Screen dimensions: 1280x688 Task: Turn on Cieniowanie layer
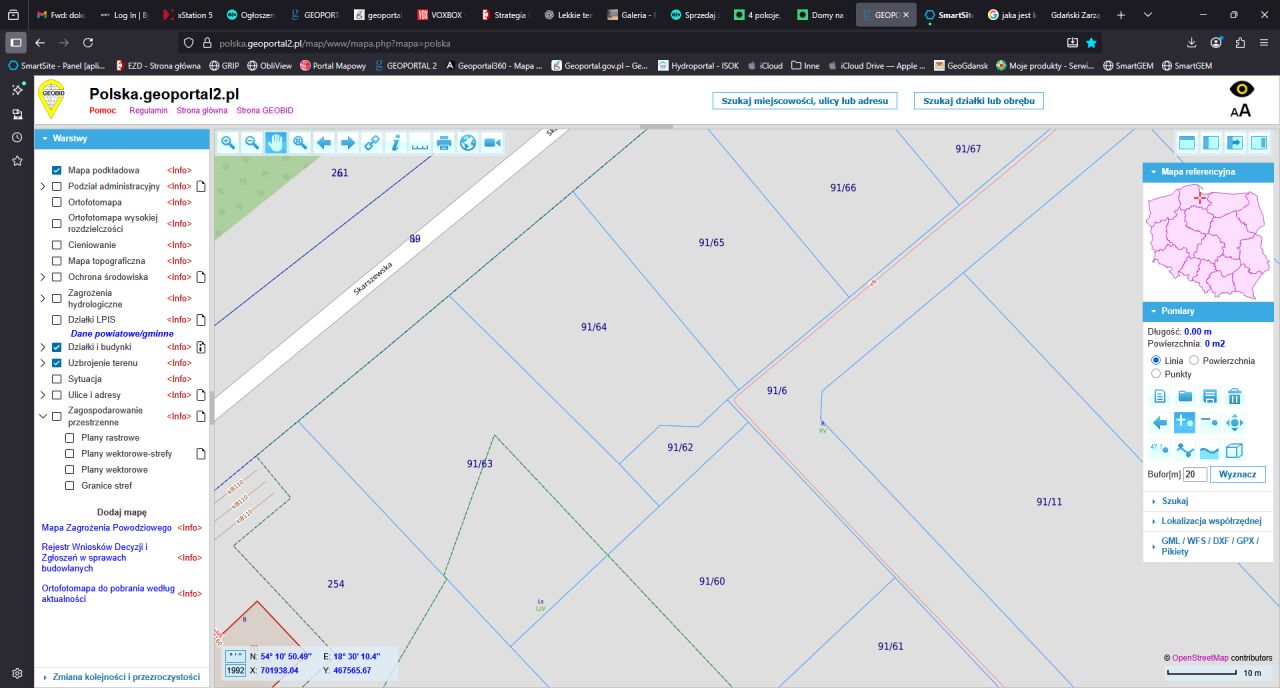click(57, 245)
